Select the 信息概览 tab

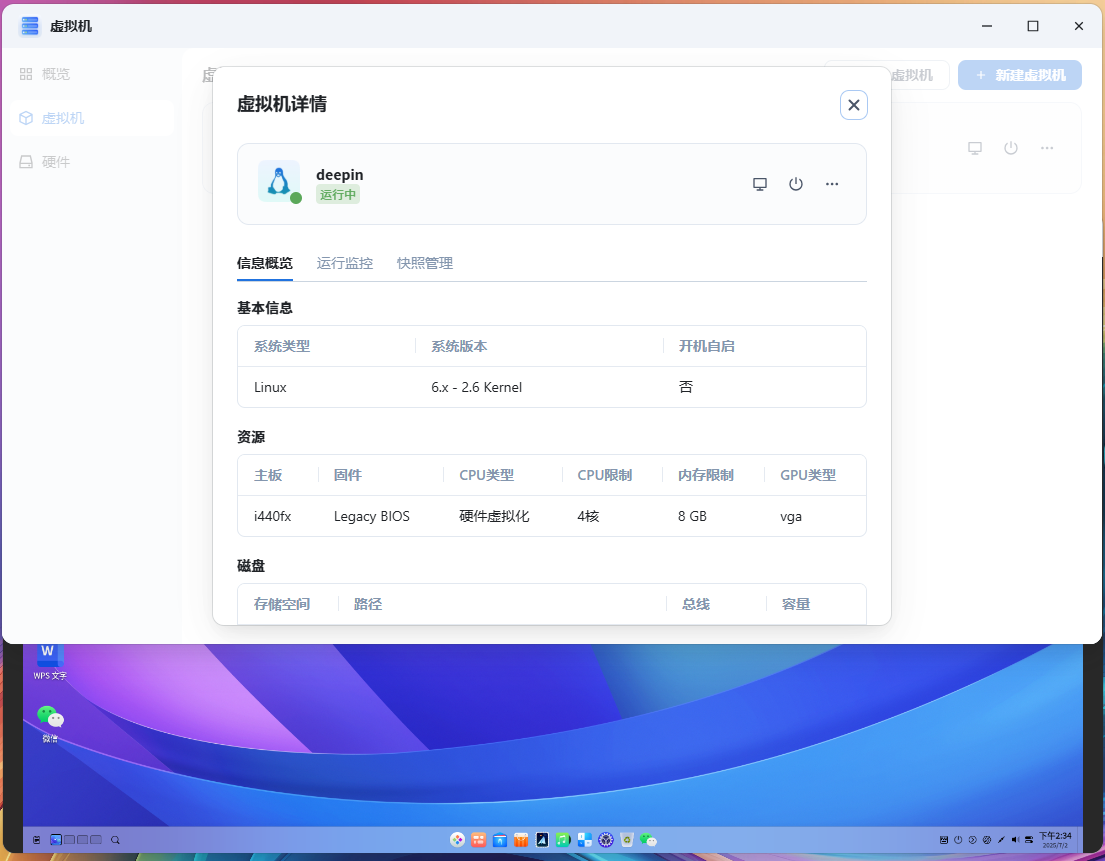coord(265,263)
